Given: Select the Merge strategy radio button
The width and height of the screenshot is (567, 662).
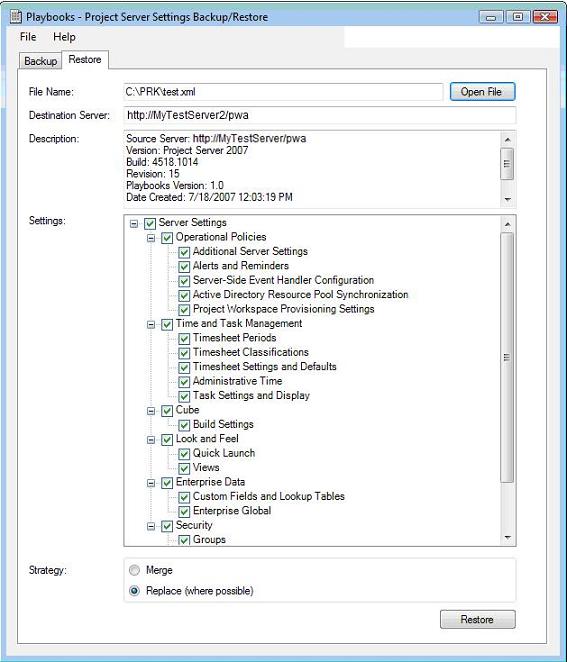Looking at the screenshot, I should [134, 570].
